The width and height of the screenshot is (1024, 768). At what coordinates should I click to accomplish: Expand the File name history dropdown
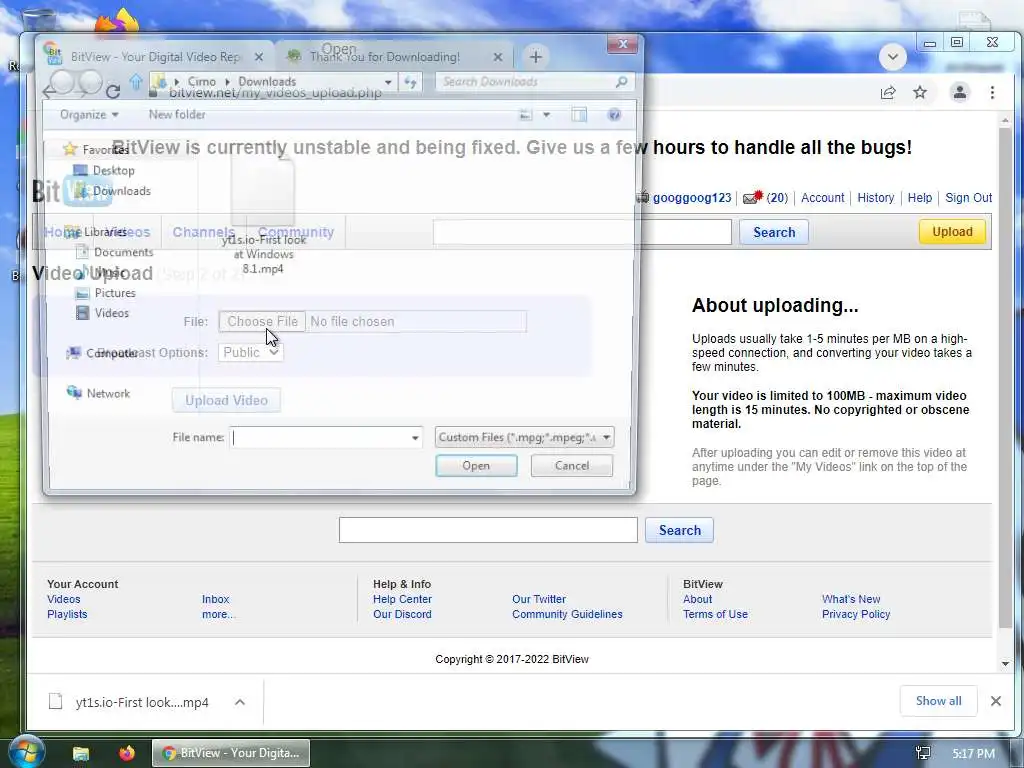pos(415,438)
